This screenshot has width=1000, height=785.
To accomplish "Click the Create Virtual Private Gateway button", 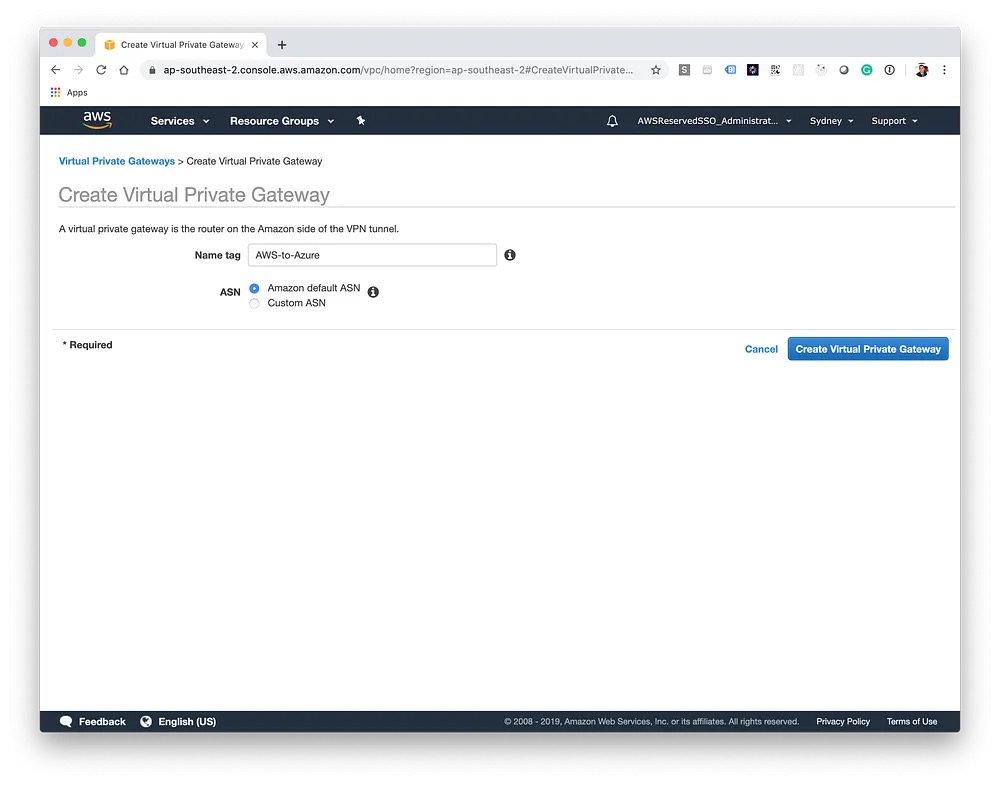I will 868,349.
